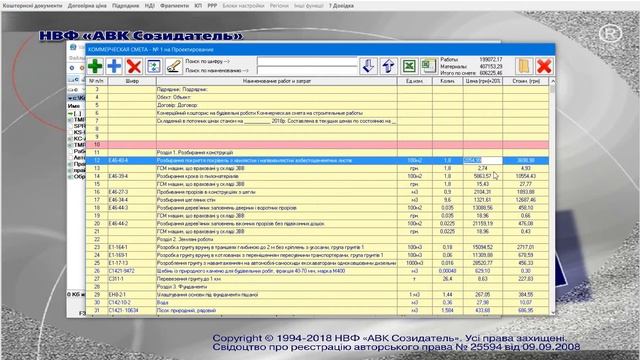This screenshot has height=360, width=640.
Task: Click the red X delete-row icon
Action: [133, 66]
